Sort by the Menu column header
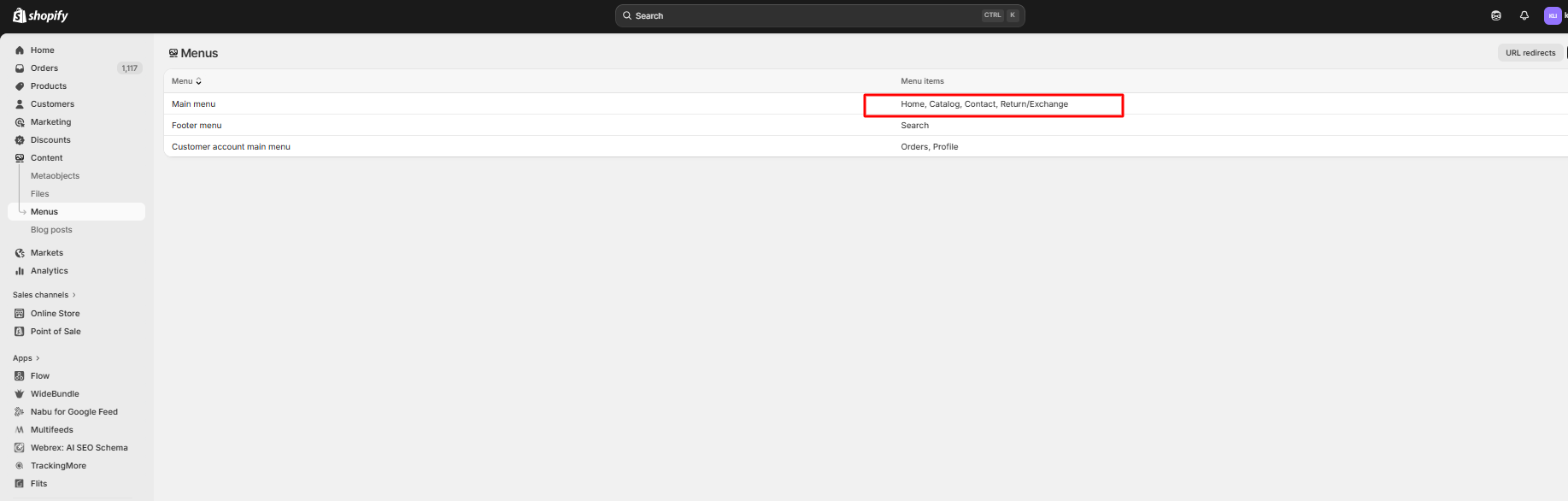 (x=186, y=81)
